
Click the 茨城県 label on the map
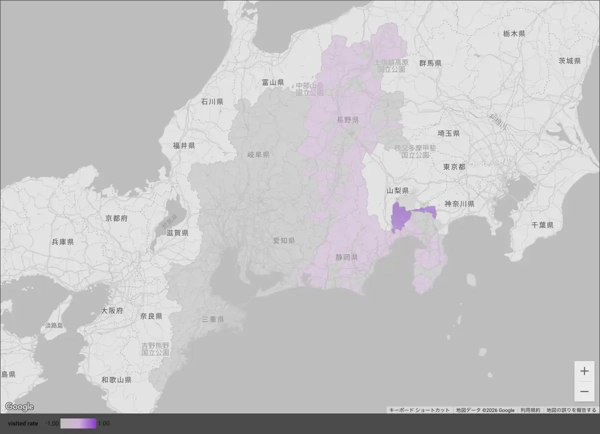point(569,60)
